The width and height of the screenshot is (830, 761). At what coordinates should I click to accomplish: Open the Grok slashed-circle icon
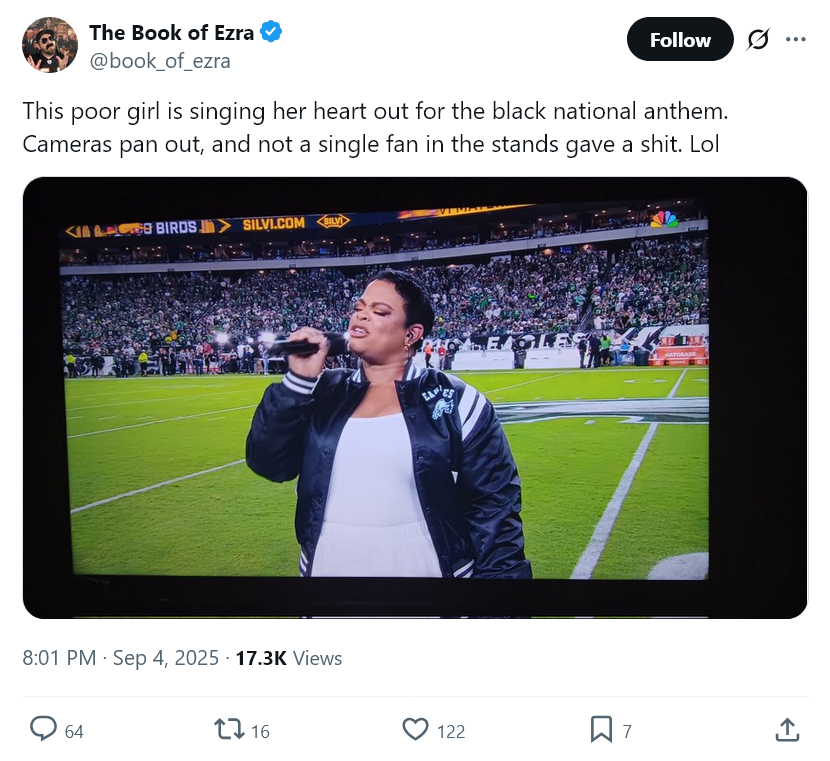tap(758, 40)
